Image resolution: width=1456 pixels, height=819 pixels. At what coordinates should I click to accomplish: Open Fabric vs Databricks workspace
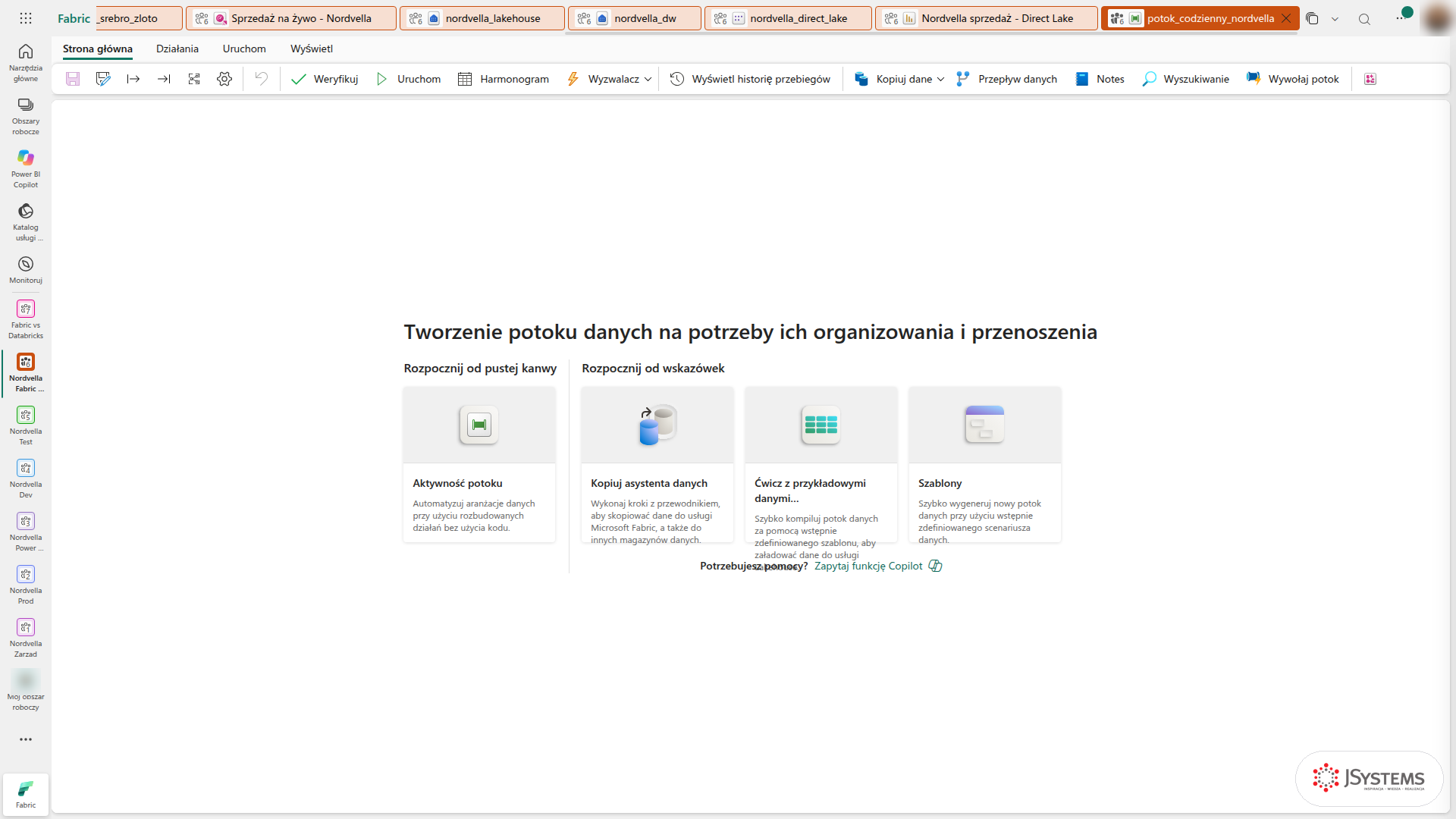(x=26, y=318)
